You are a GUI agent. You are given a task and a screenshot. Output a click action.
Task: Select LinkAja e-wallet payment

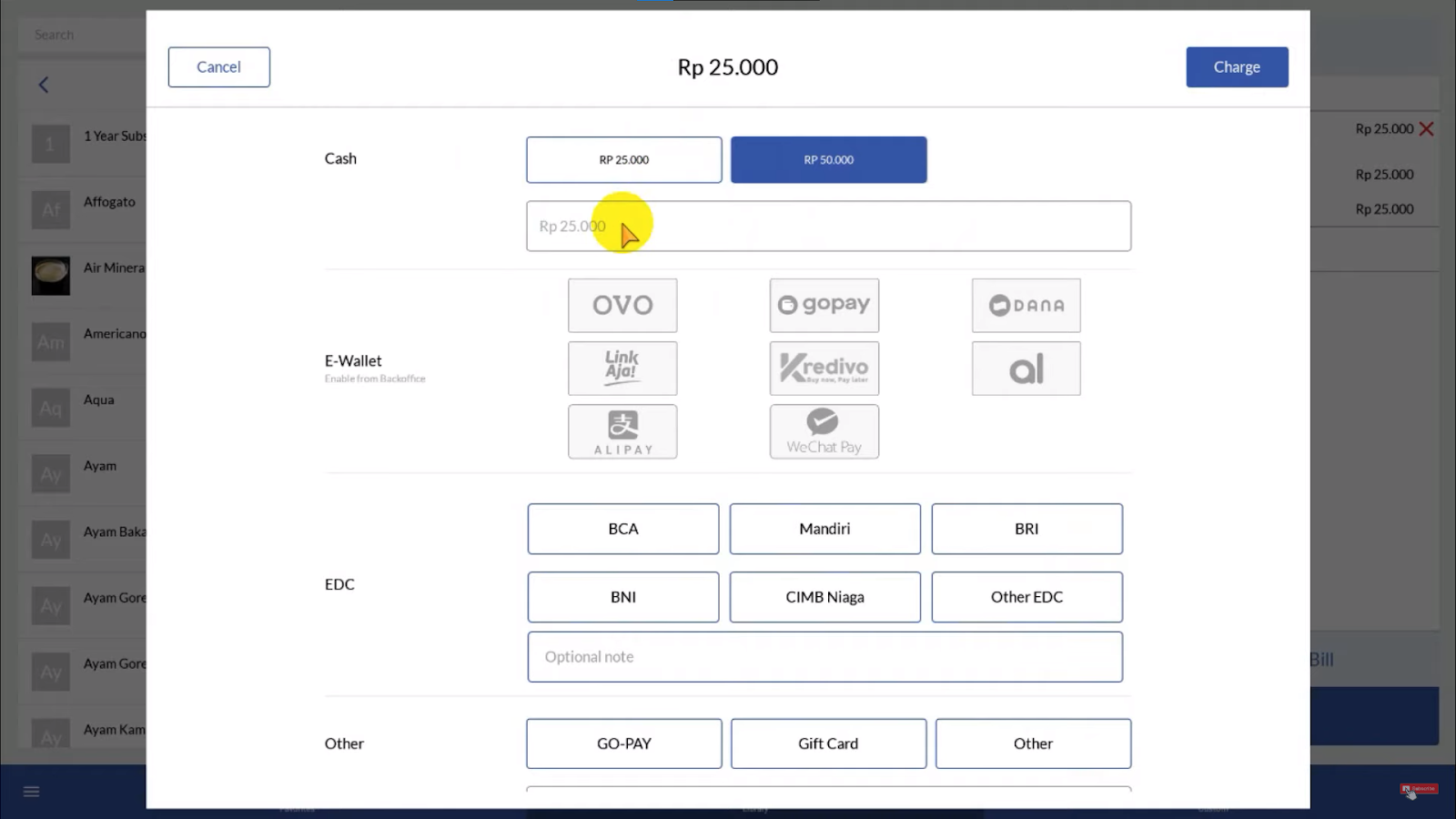(622, 369)
